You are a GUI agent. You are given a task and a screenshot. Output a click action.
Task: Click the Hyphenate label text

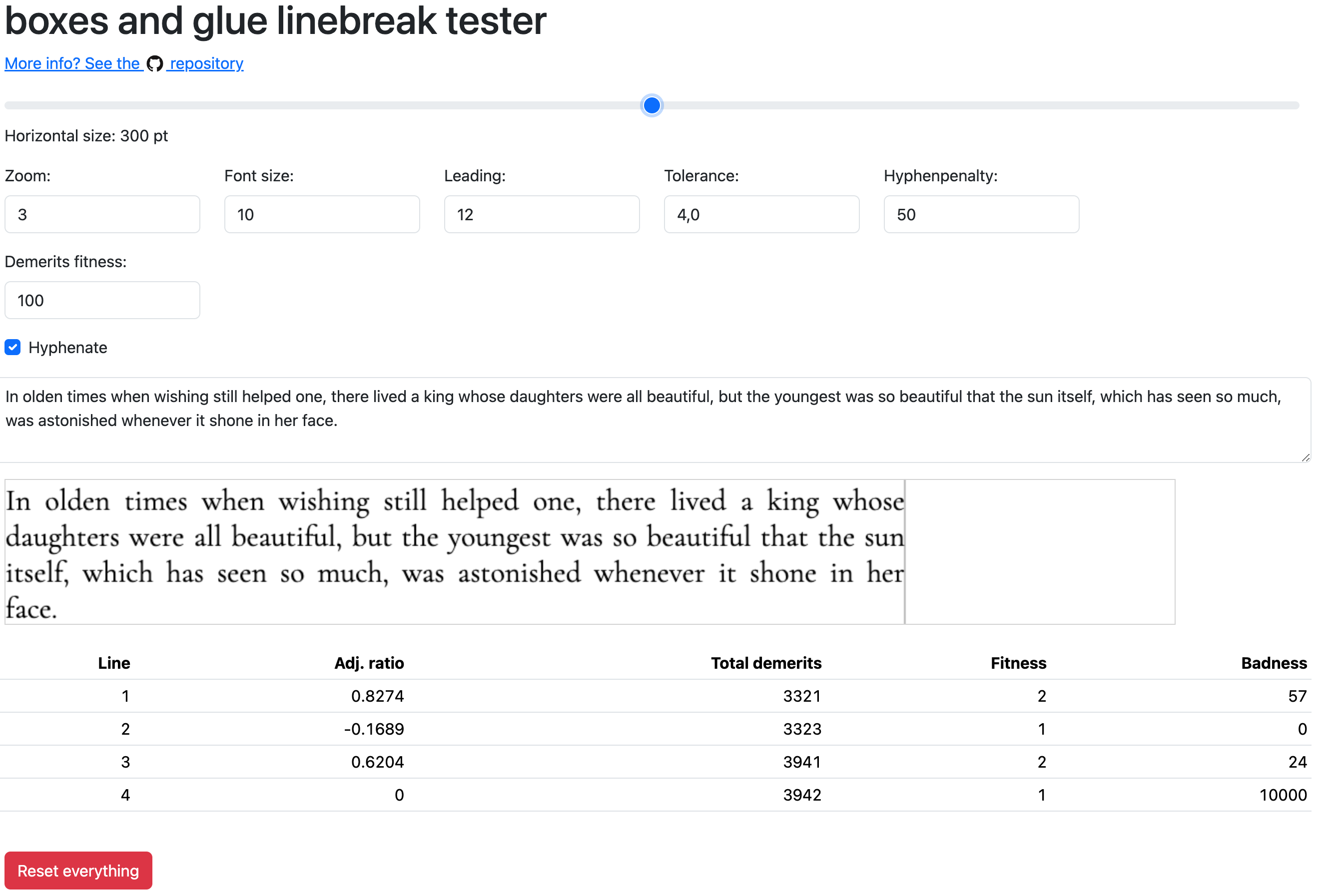coord(67,348)
